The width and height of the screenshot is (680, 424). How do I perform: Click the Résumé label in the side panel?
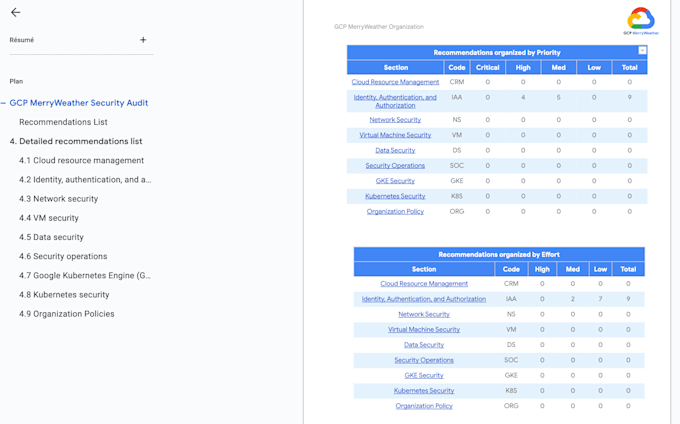[x=22, y=40]
